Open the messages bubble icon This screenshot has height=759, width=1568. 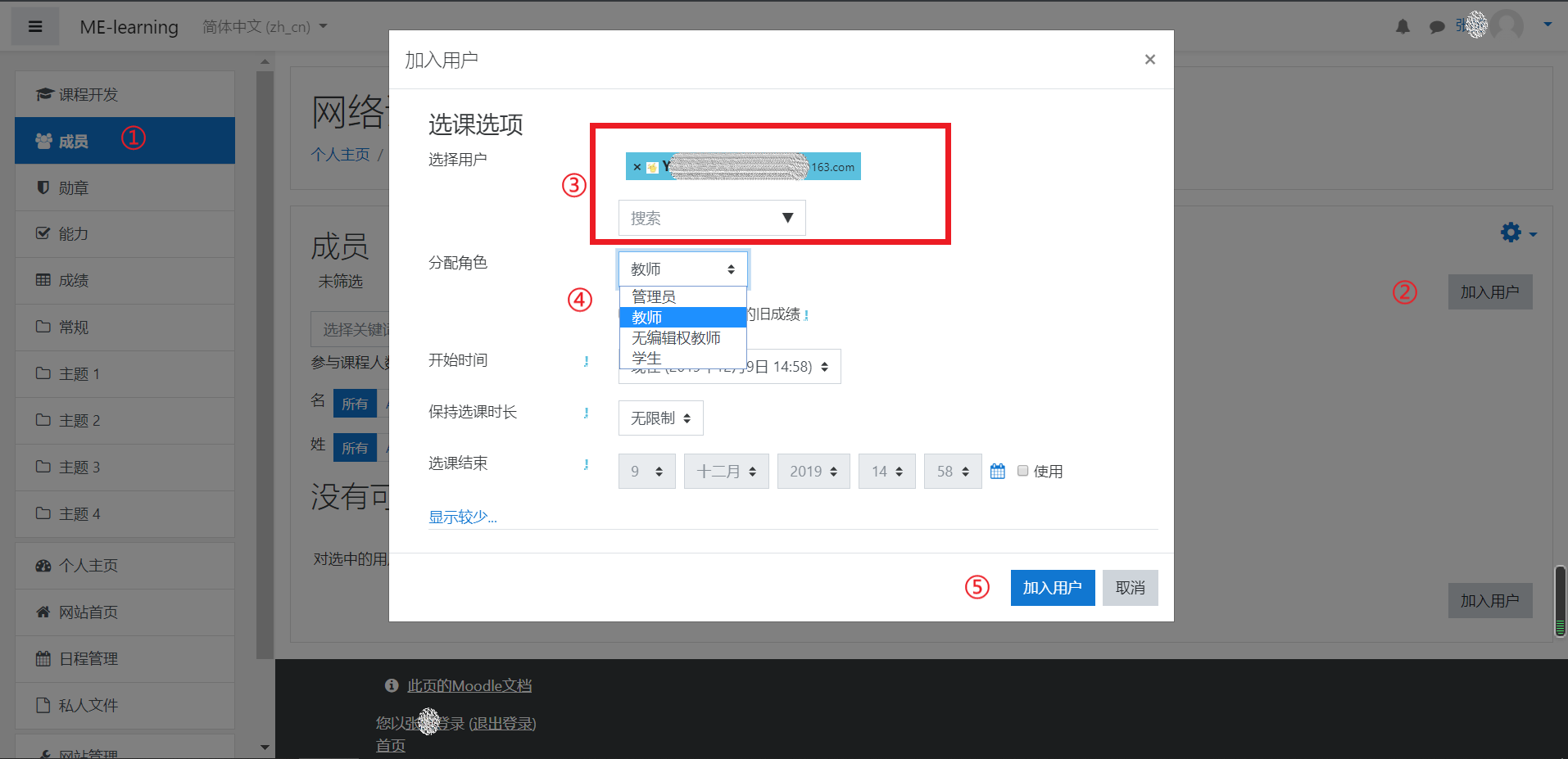(x=1436, y=26)
